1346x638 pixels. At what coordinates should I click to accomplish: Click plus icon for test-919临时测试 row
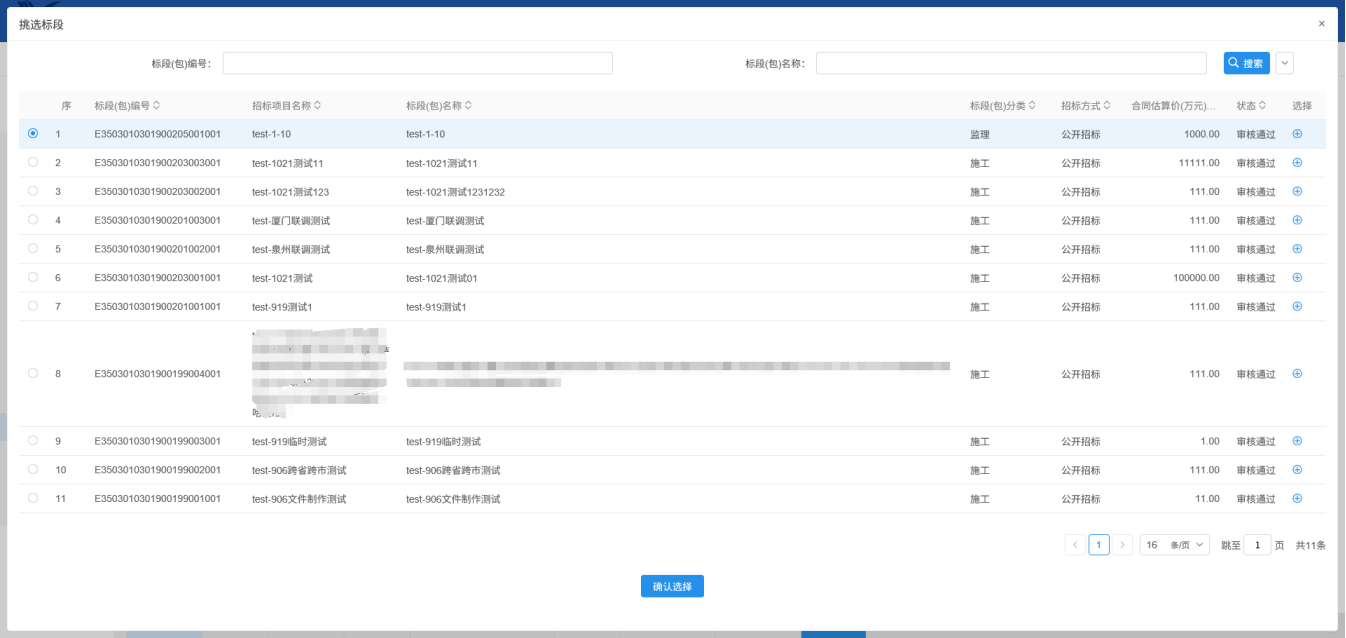point(1297,441)
